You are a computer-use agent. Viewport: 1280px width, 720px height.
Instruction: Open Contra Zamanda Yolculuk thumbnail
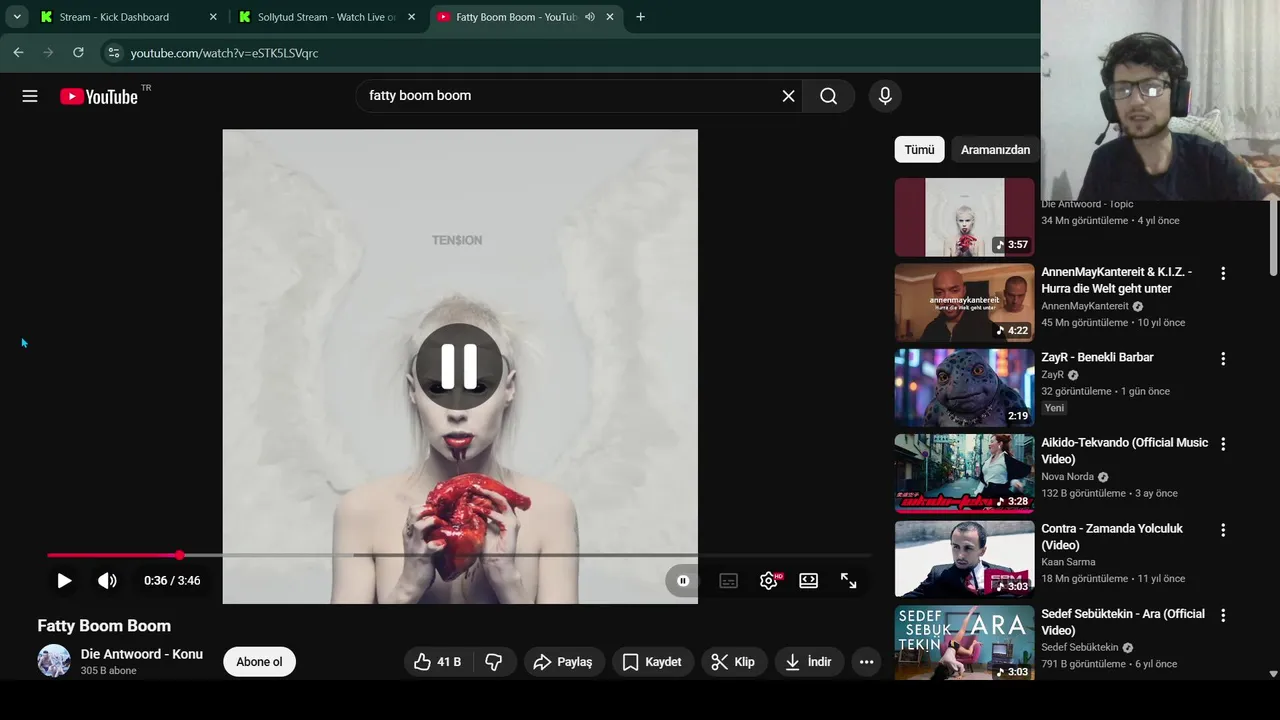[964, 559]
